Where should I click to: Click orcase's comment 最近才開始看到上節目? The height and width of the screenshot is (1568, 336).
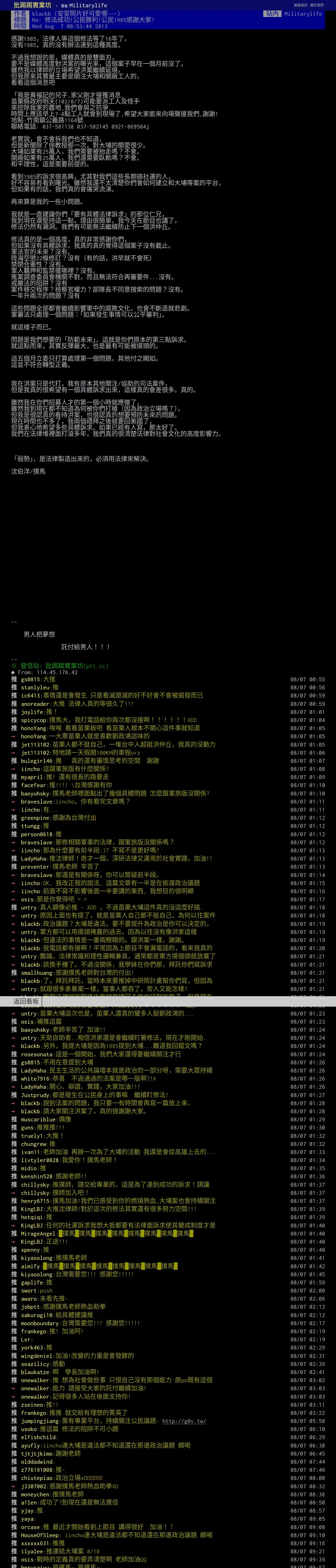click(x=168, y=1527)
